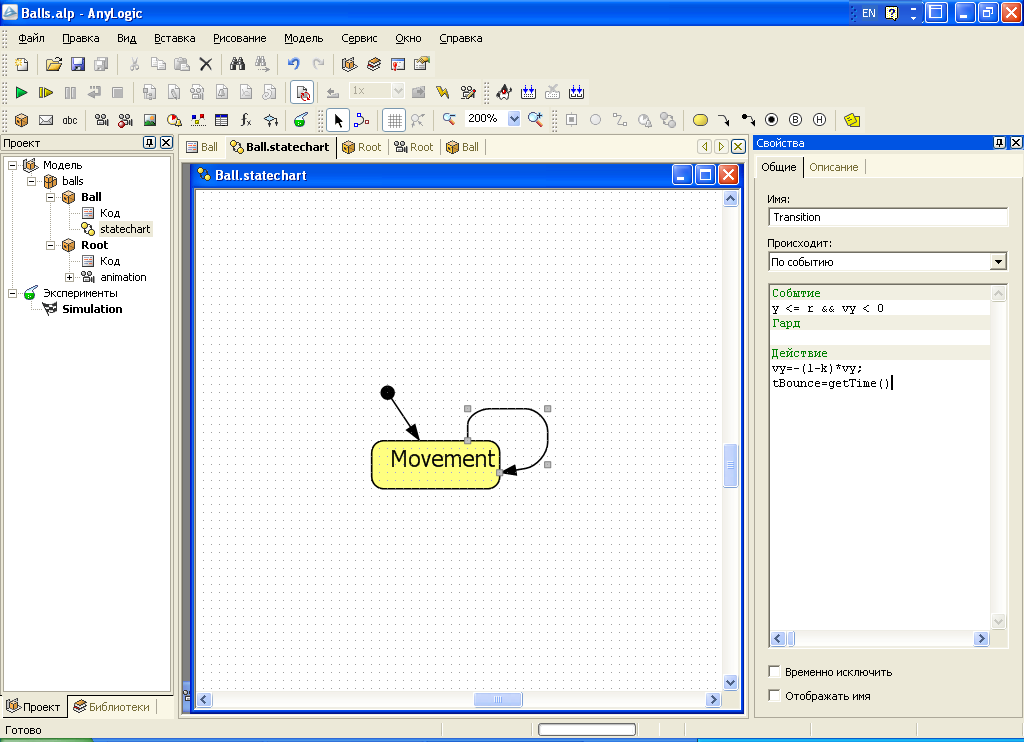
Task: Click the Имя input field with Transition
Action: [888, 217]
